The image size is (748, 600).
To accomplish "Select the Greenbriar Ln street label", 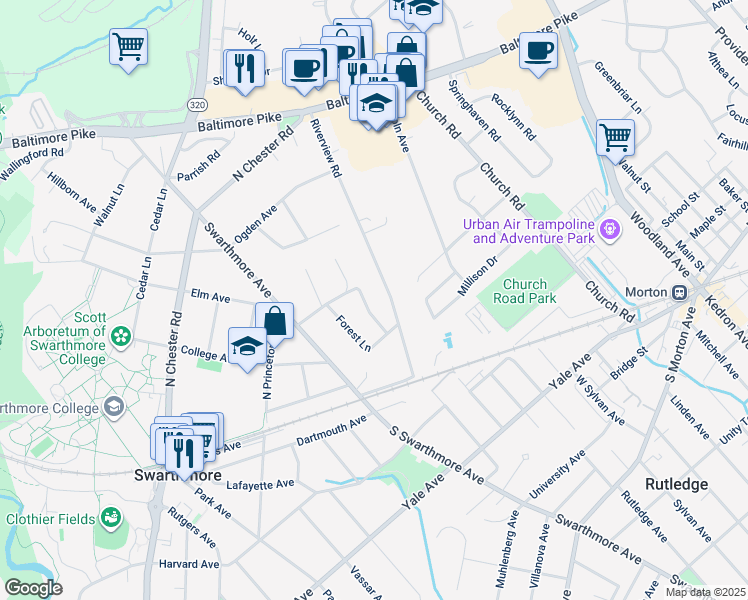I will coord(617,87).
